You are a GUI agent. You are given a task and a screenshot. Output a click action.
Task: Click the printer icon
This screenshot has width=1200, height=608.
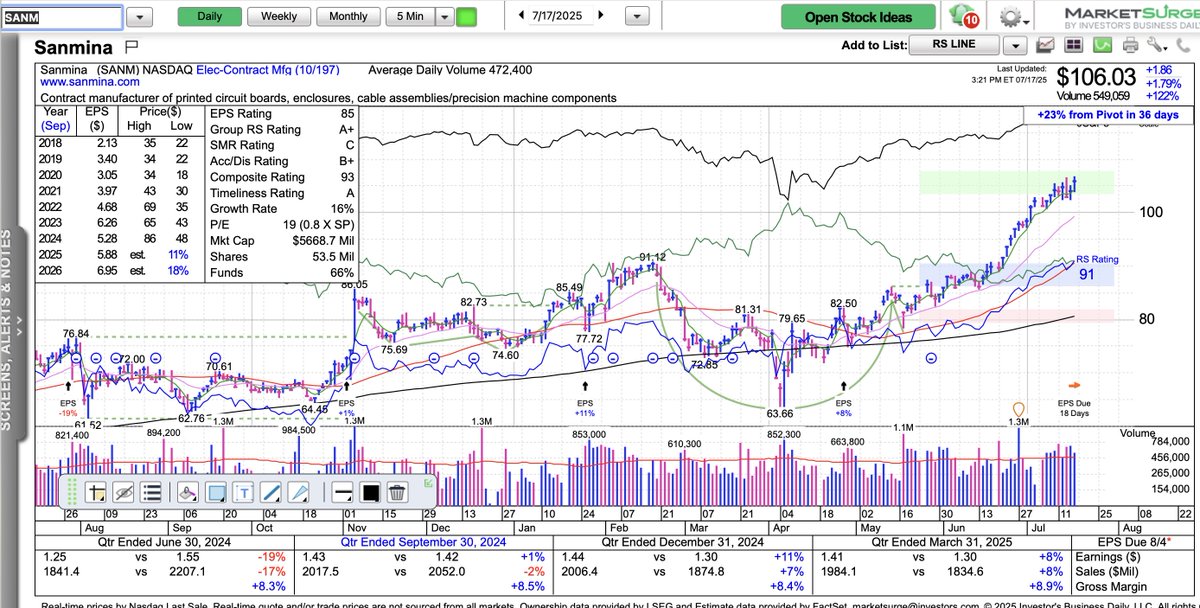point(1130,45)
